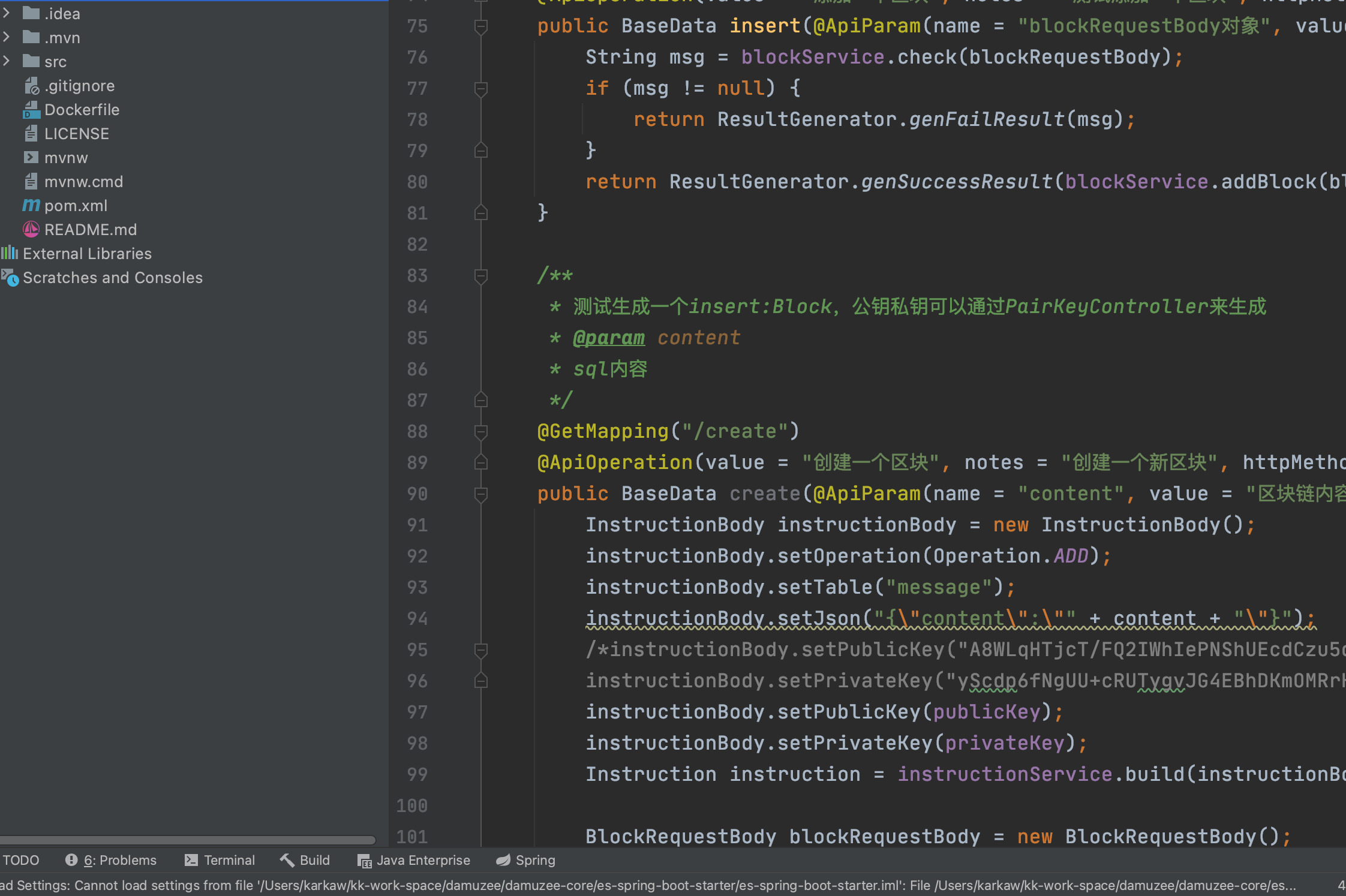Open the Spring tool window

click(x=525, y=860)
